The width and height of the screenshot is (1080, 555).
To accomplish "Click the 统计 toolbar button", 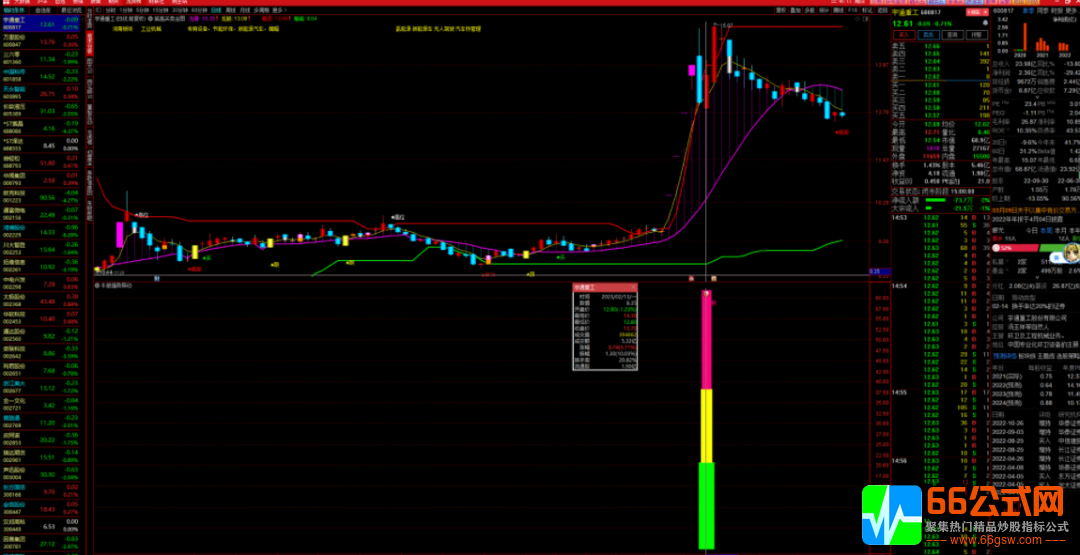I will click(x=824, y=10).
